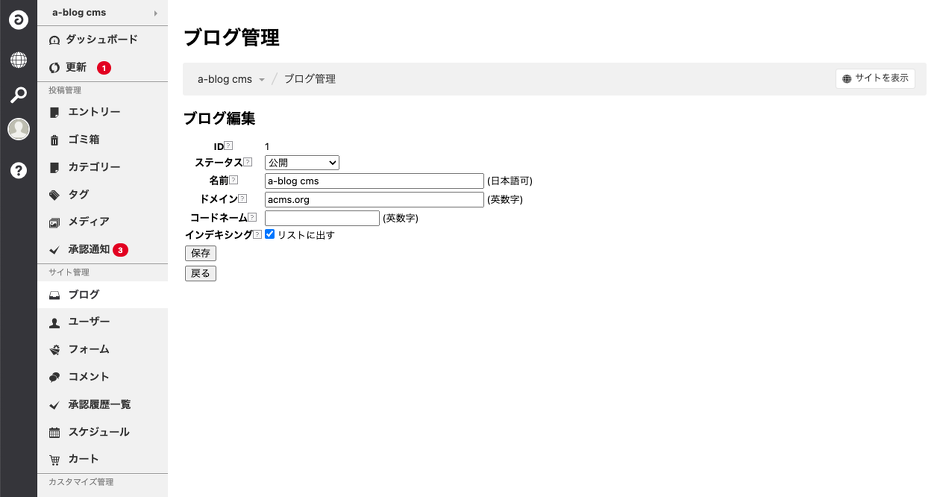
Task: Click the ドメイン input field with acms.org
Action: click(x=374, y=200)
